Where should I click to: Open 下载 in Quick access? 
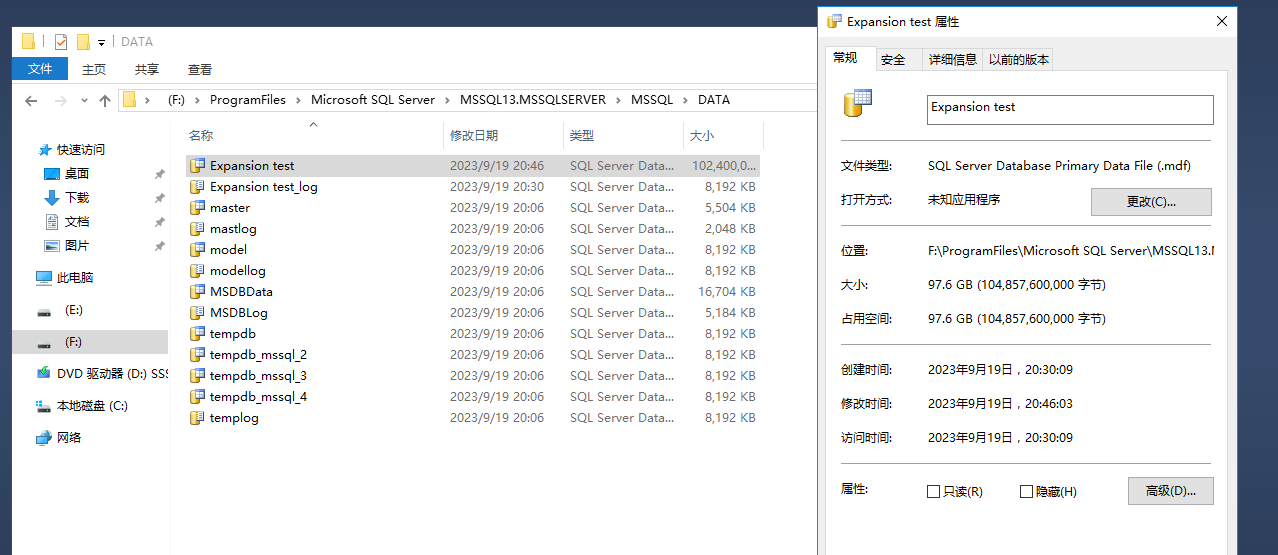point(77,198)
